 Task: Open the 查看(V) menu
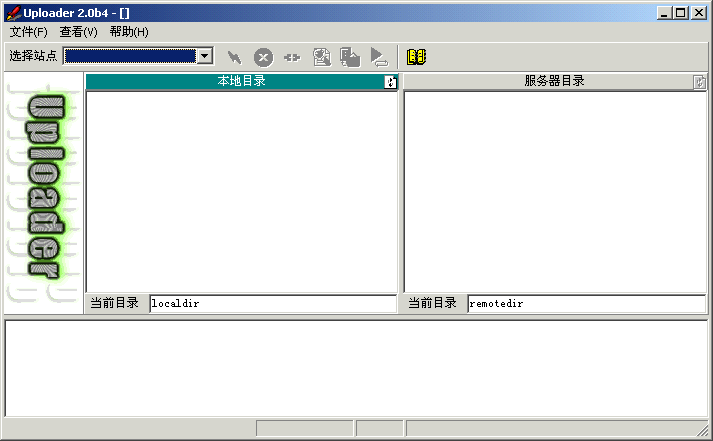pos(78,32)
